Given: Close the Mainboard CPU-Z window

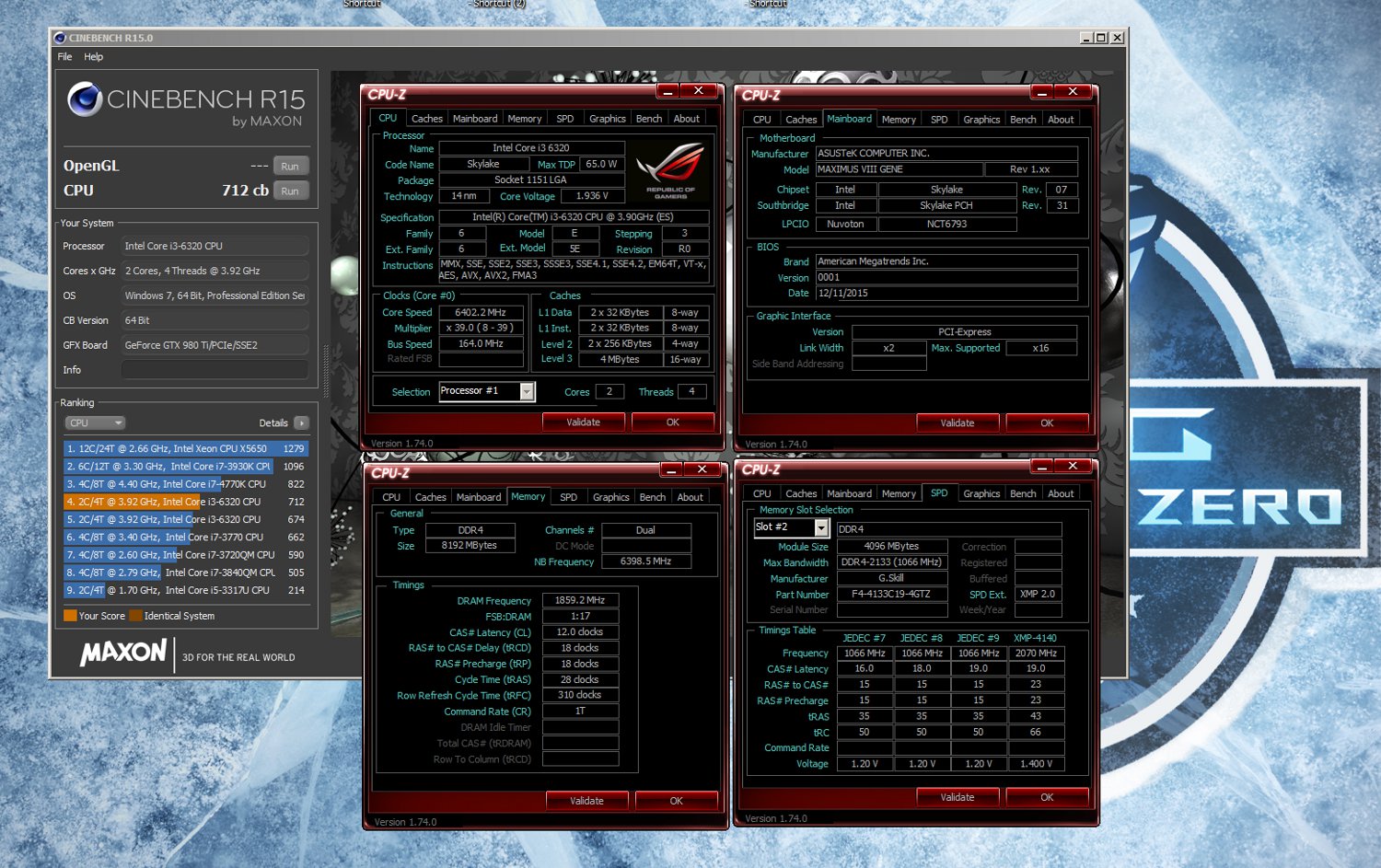Looking at the screenshot, I should tap(1073, 92).
